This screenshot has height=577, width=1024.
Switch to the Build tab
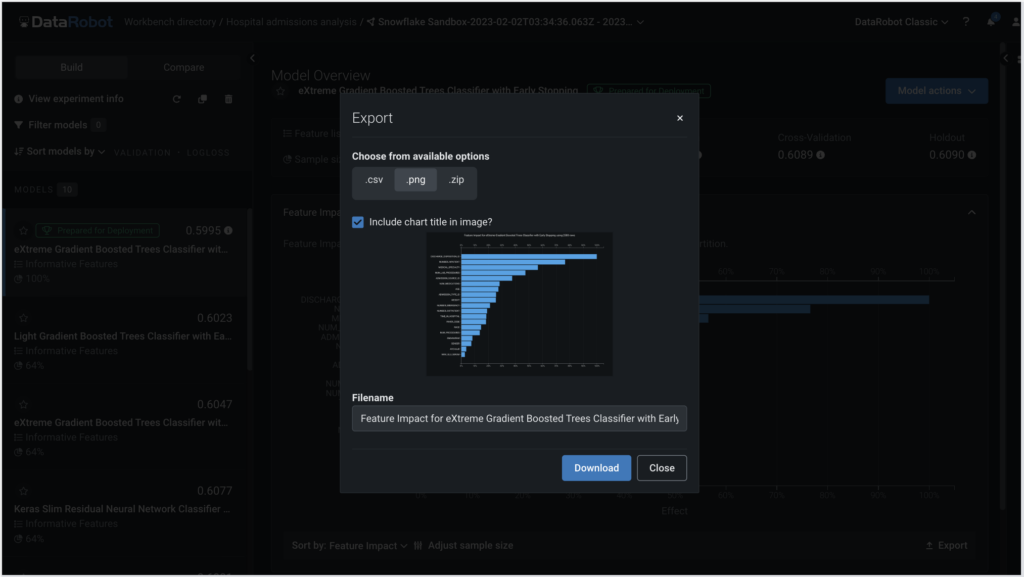(x=71, y=67)
